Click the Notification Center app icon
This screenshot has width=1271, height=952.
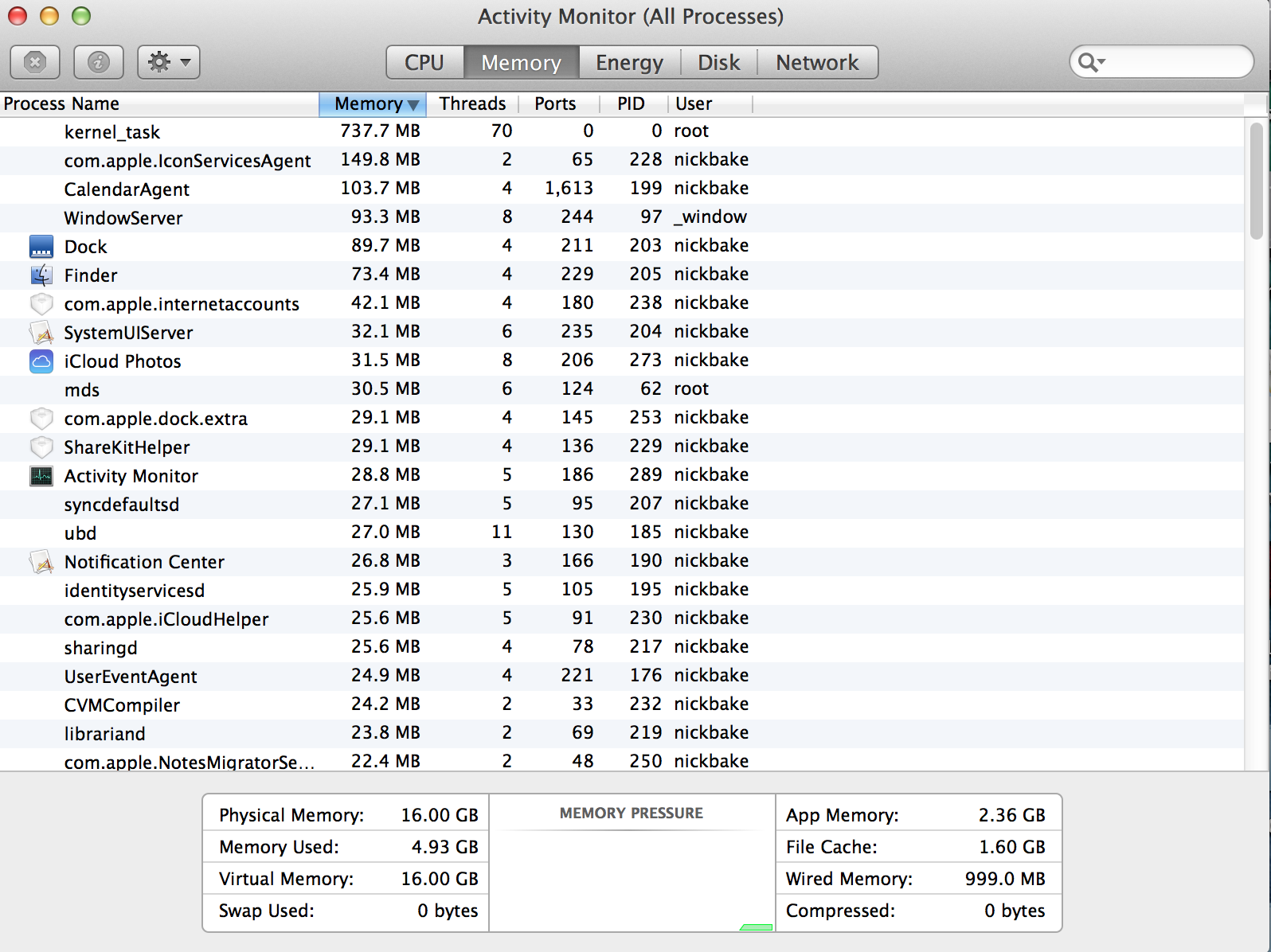(41, 562)
